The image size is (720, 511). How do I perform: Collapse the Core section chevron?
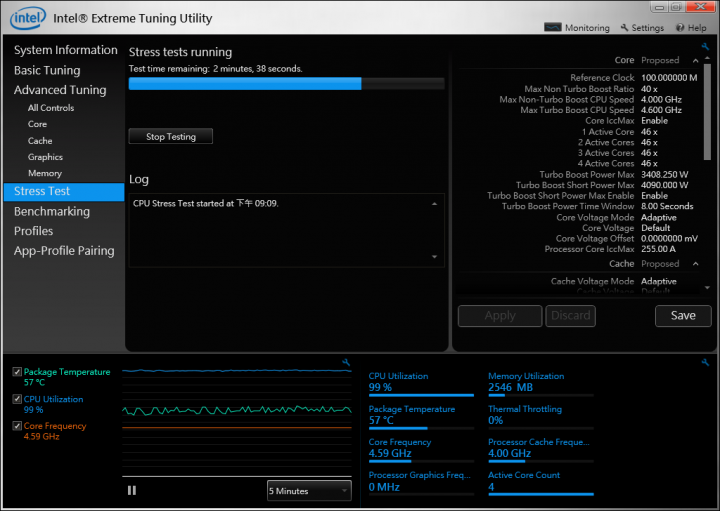pyautogui.click(x=695, y=60)
